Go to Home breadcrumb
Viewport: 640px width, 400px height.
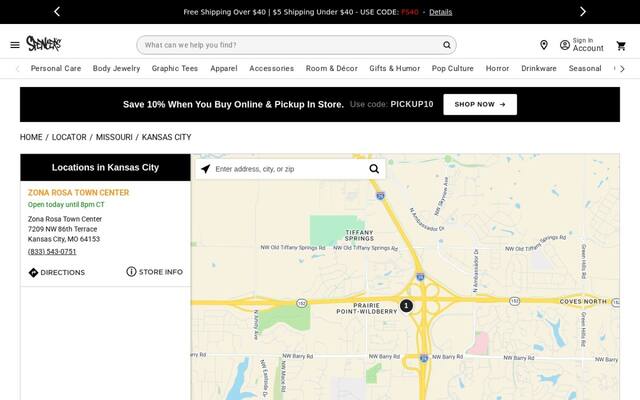(x=31, y=137)
